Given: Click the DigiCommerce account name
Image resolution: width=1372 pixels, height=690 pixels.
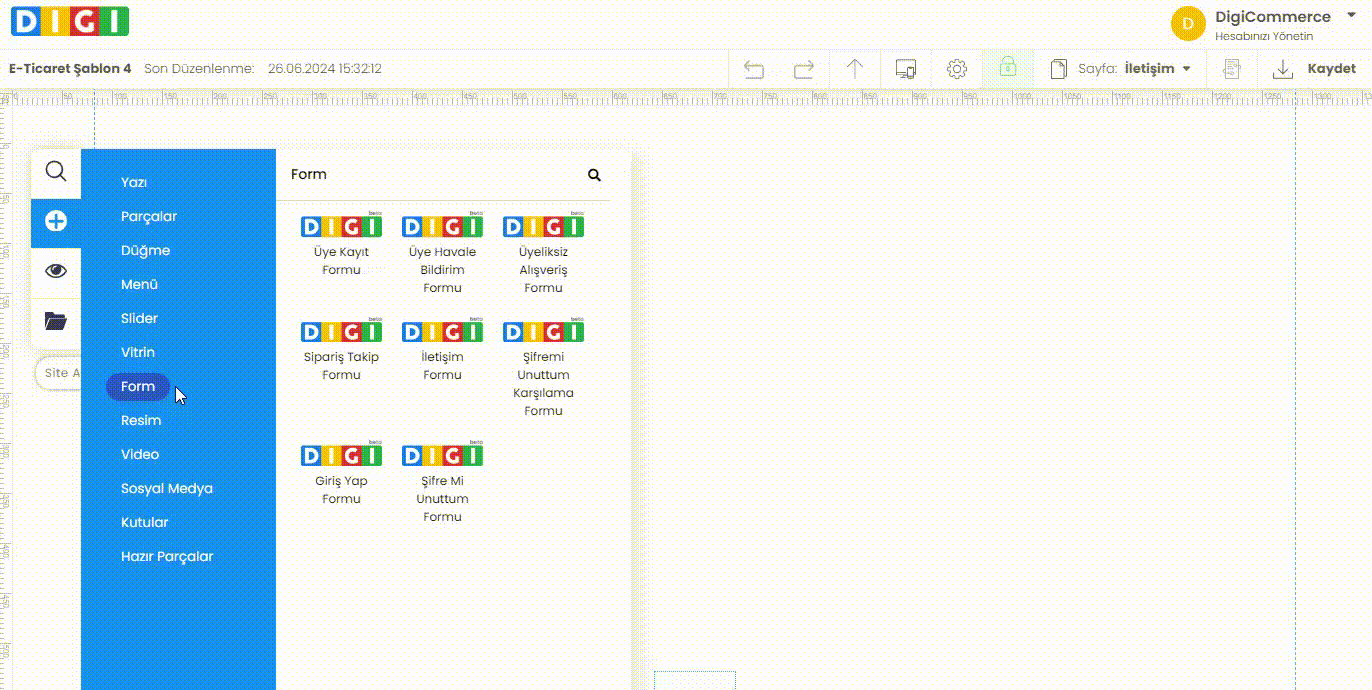Looking at the screenshot, I should click(1273, 16).
